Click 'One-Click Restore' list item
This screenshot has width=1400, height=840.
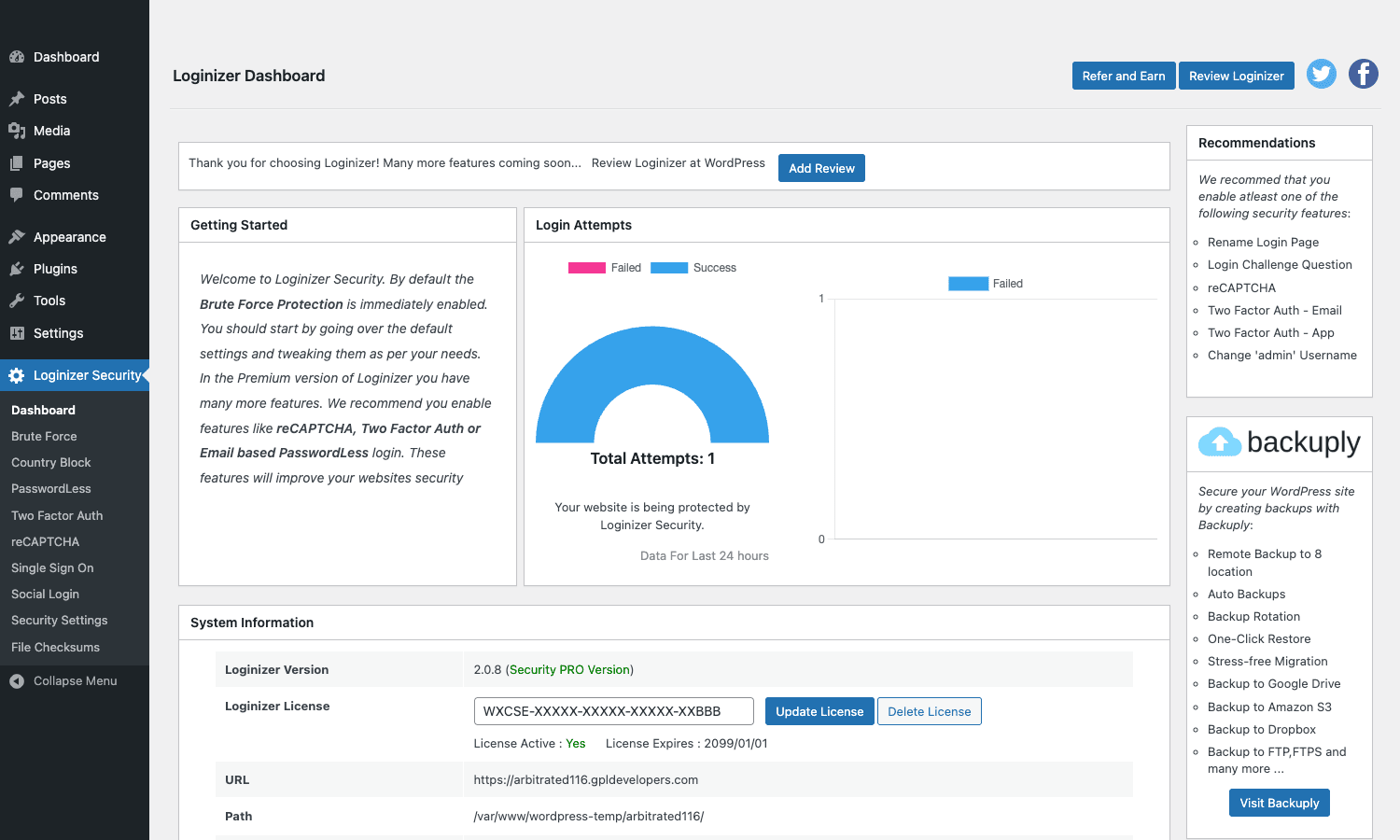pos(1259,638)
